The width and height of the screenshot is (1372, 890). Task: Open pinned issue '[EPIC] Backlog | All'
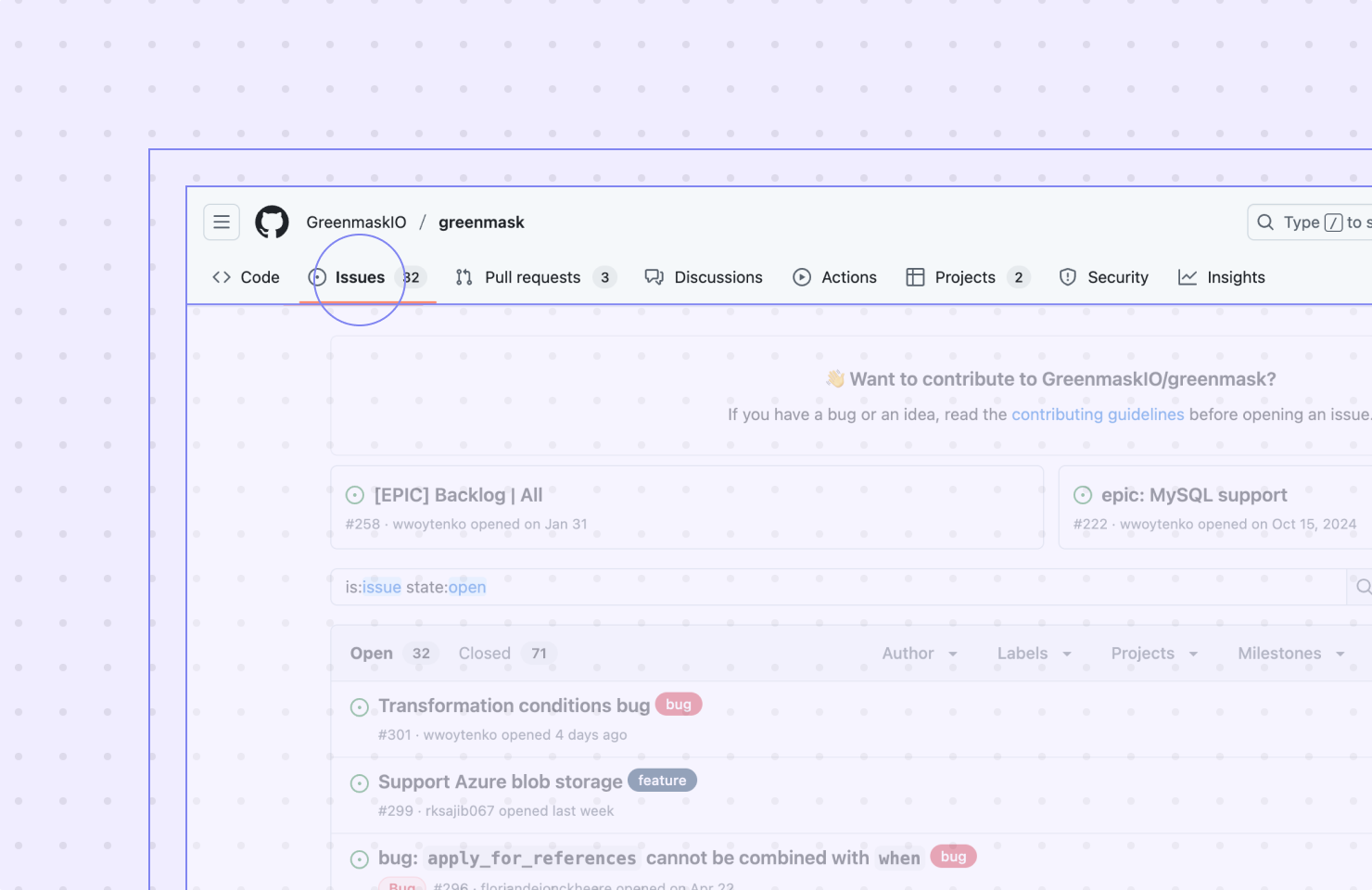coord(458,495)
